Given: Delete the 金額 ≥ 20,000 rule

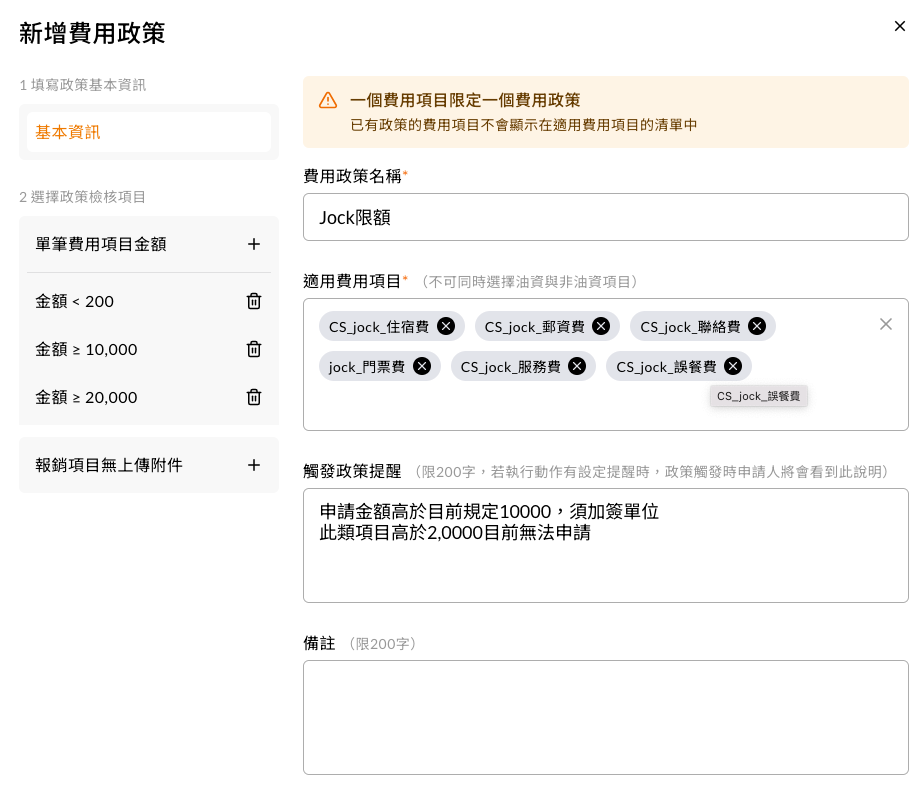Looking at the screenshot, I should pyautogui.click(x=254, y=397).
